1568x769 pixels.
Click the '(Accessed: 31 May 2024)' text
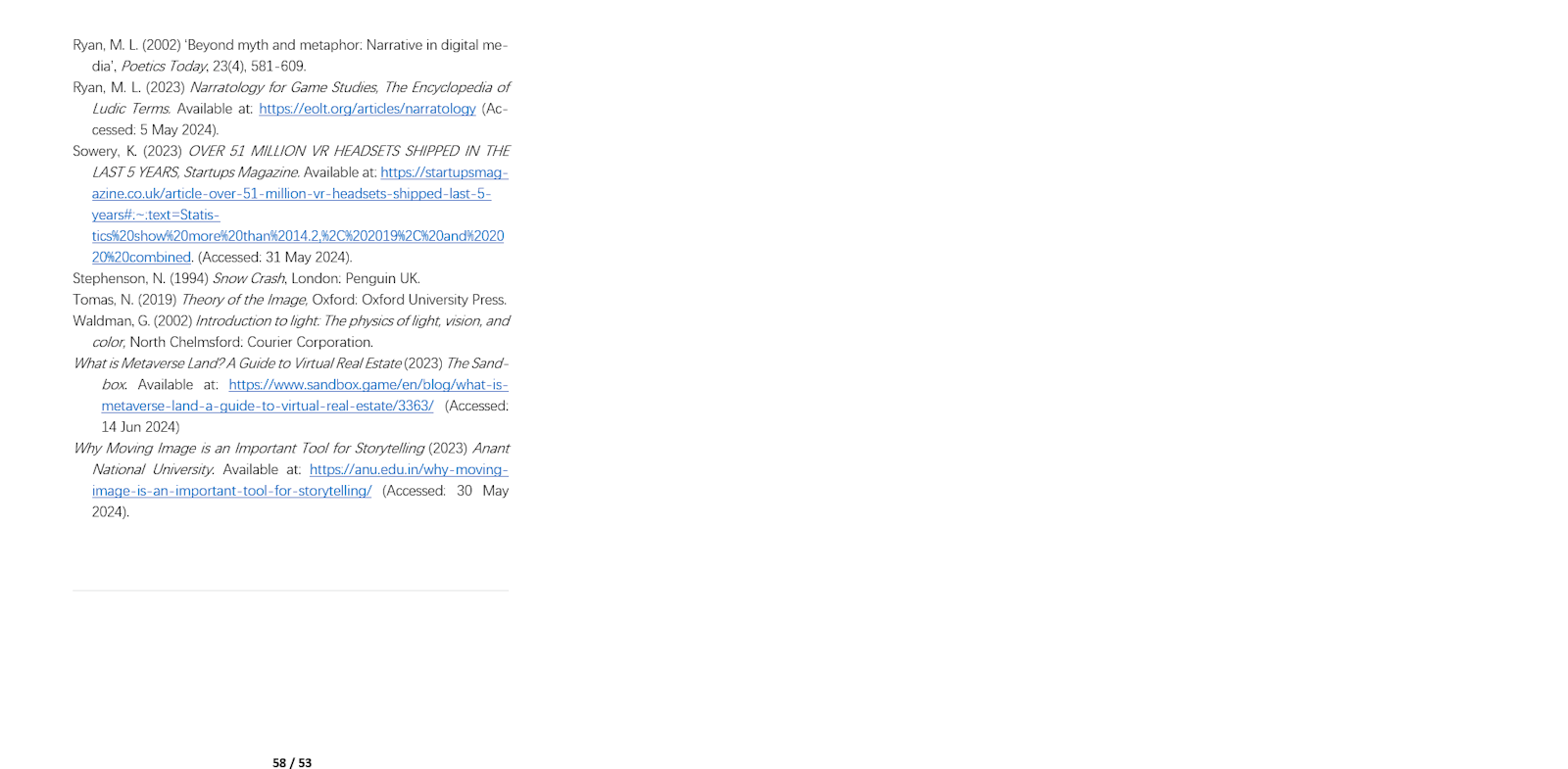click(273, 258)
